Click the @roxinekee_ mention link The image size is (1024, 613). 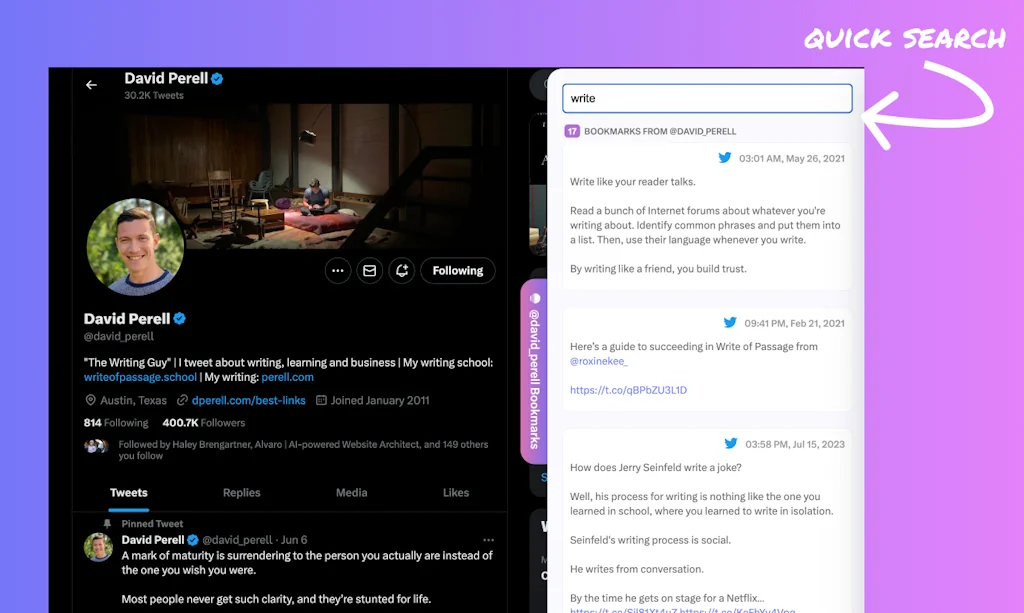(x=598, y=360)
